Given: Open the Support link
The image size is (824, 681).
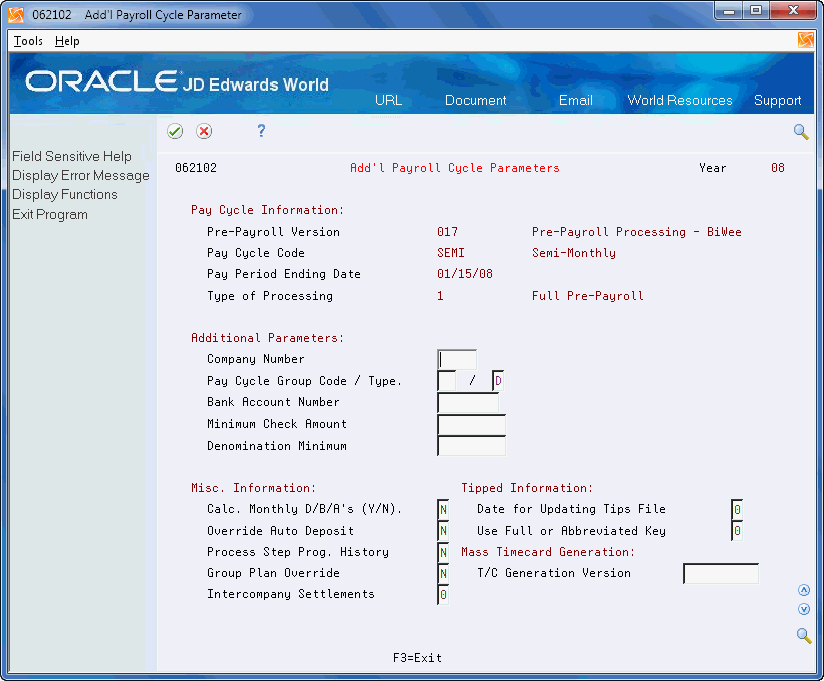Looking at the screenshot, I should [777, 100].
